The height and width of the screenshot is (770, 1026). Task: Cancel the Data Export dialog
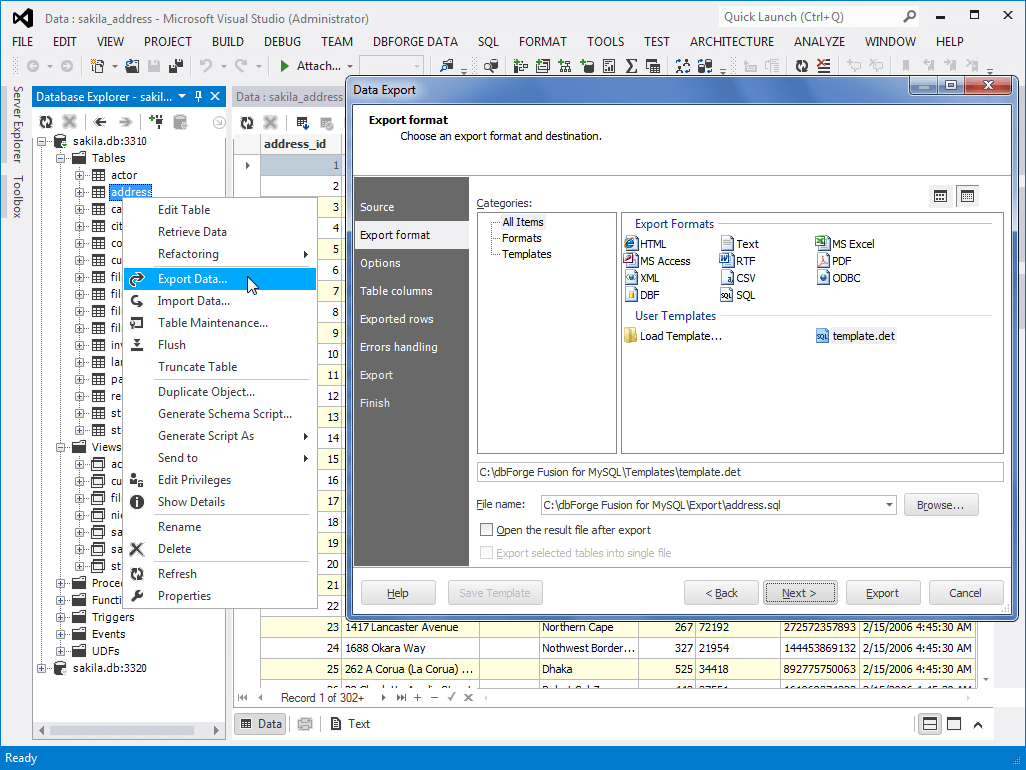(965, 593)
